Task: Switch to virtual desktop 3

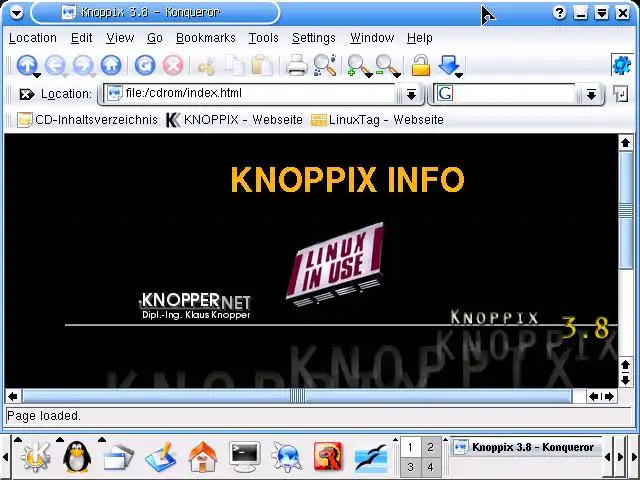Action: tap(411, 467)
